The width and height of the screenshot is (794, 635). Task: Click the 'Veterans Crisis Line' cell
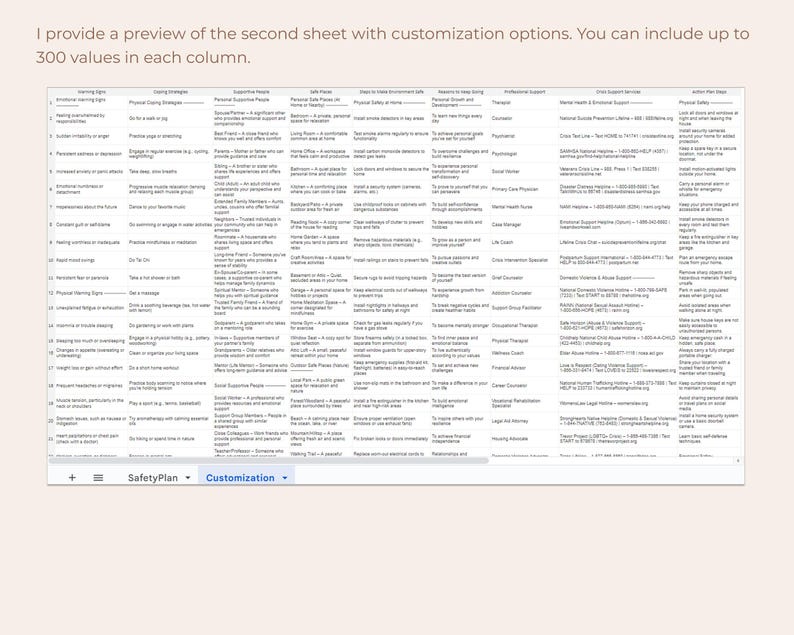click(x=618, y=171)
